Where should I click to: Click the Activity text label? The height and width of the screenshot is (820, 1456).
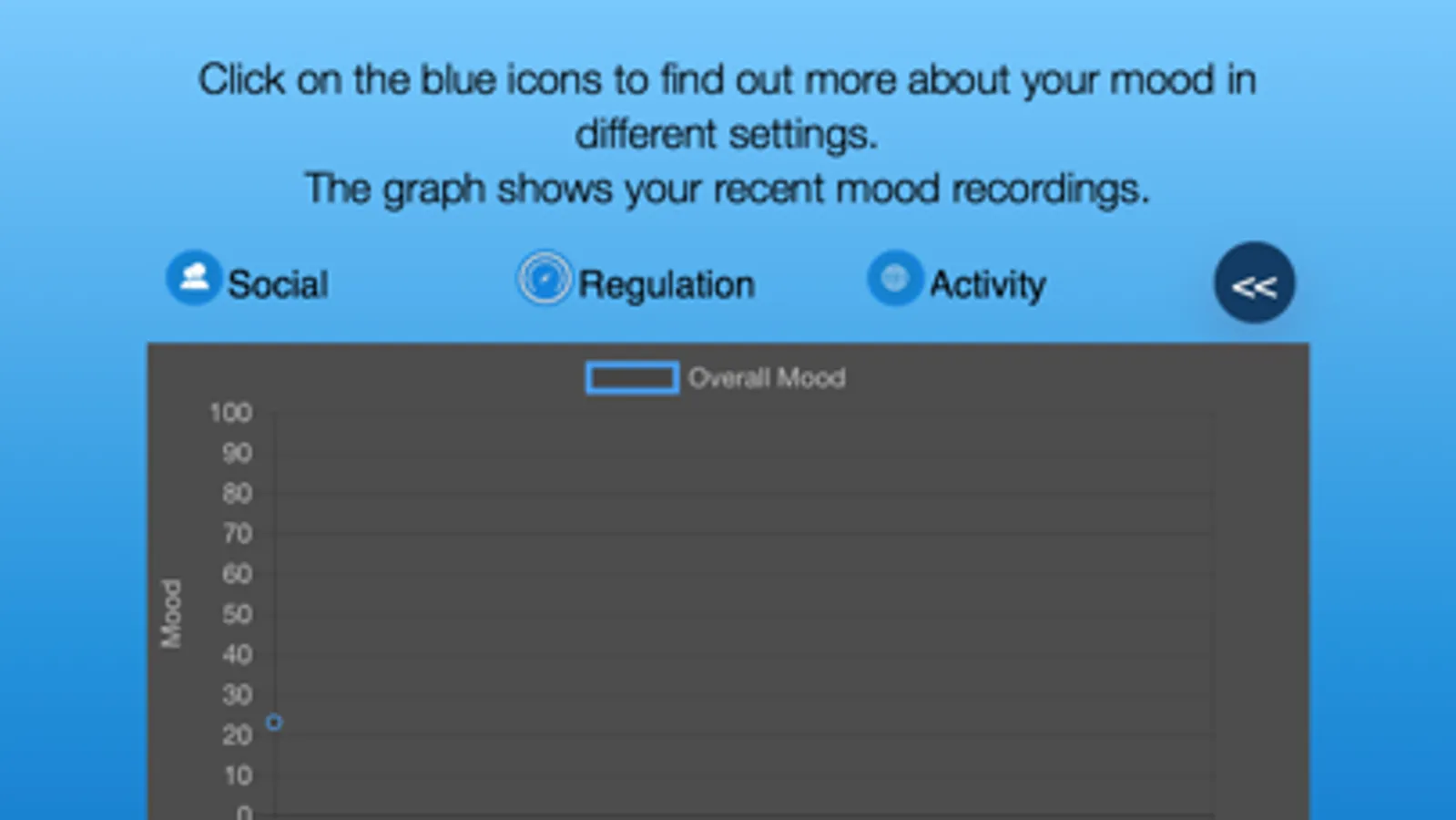click(x=987, y=284)
